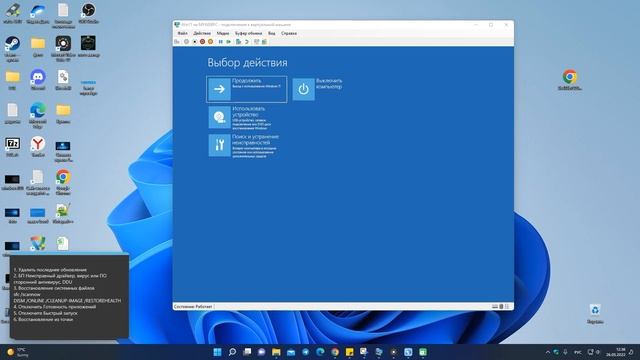Open Edge from the taskbar

click(320, 352)
